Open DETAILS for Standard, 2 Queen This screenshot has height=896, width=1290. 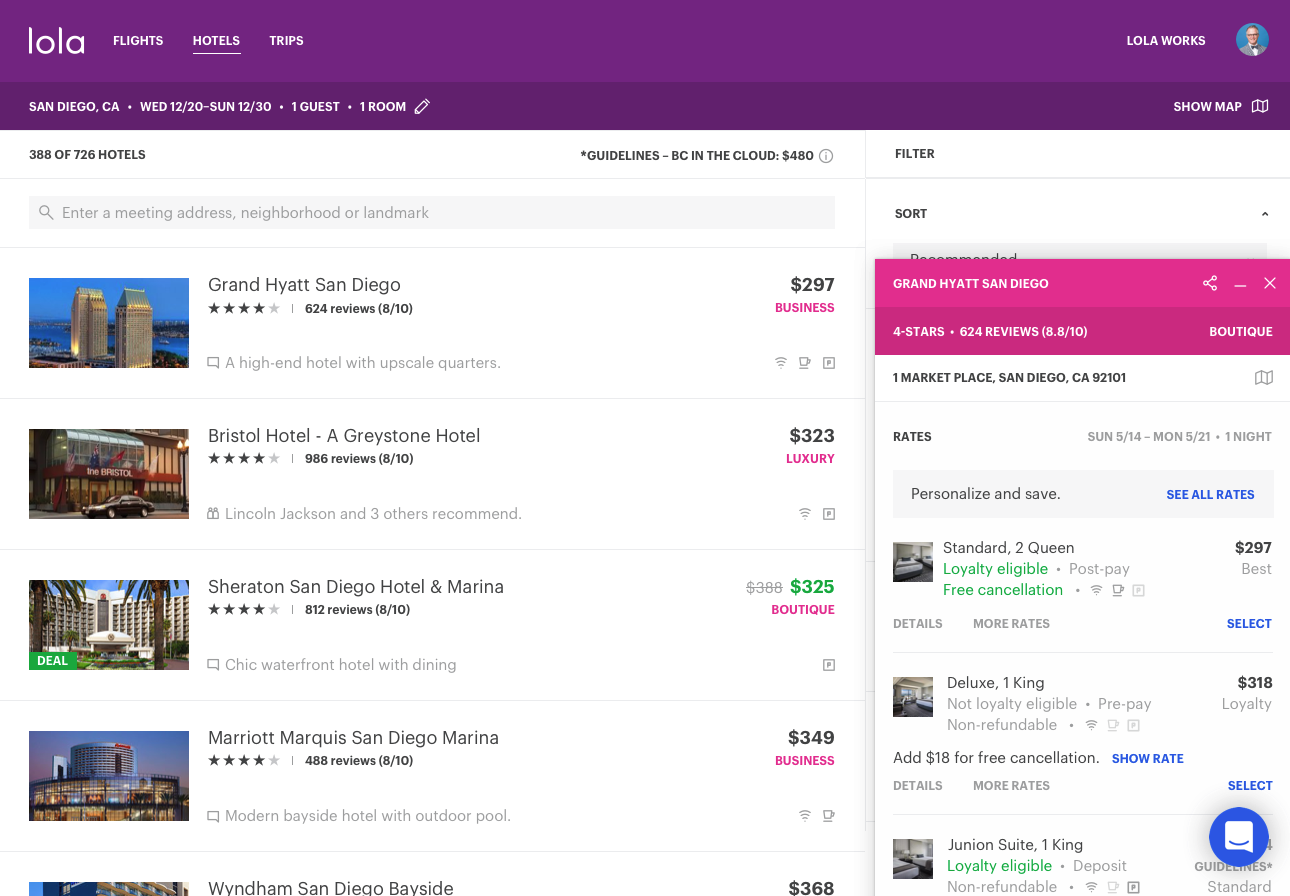918,624
